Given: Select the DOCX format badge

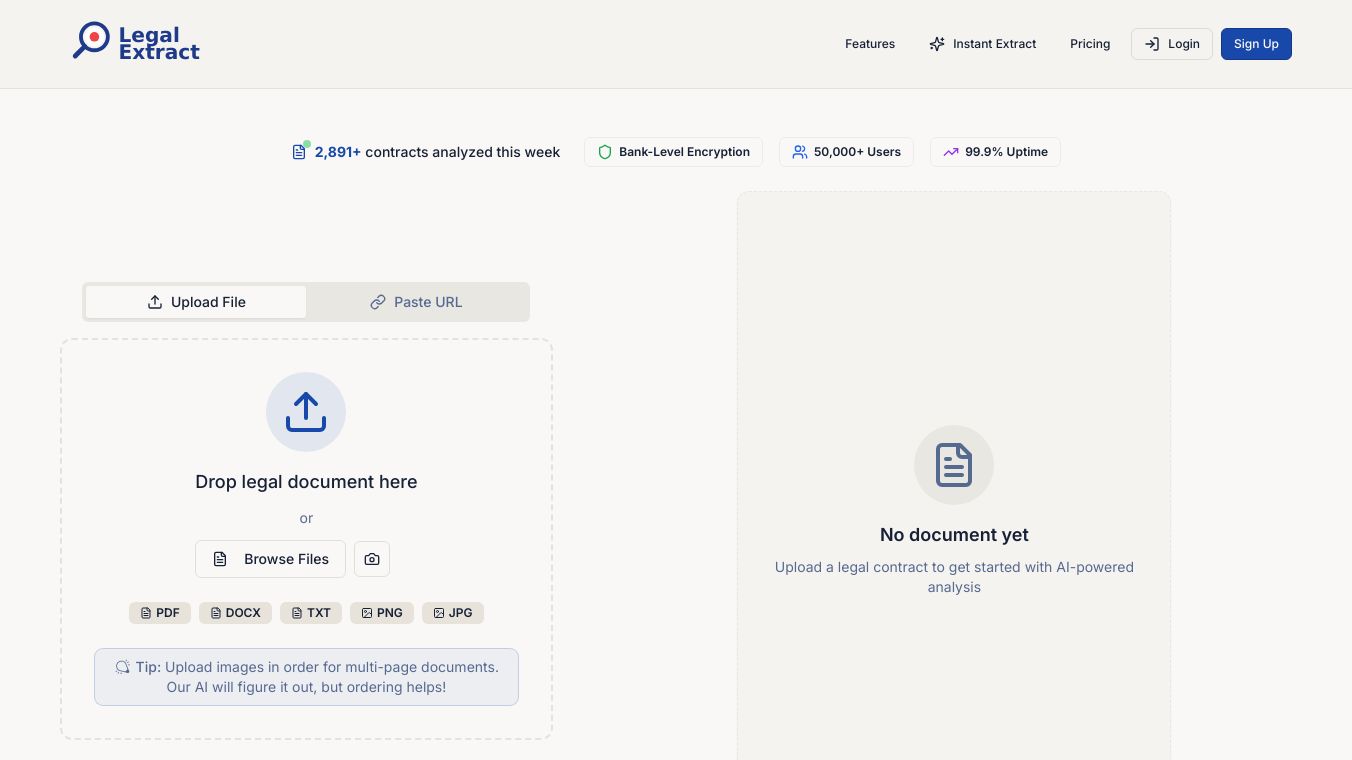Looking at the screenshot, I should tap(236, 613).
